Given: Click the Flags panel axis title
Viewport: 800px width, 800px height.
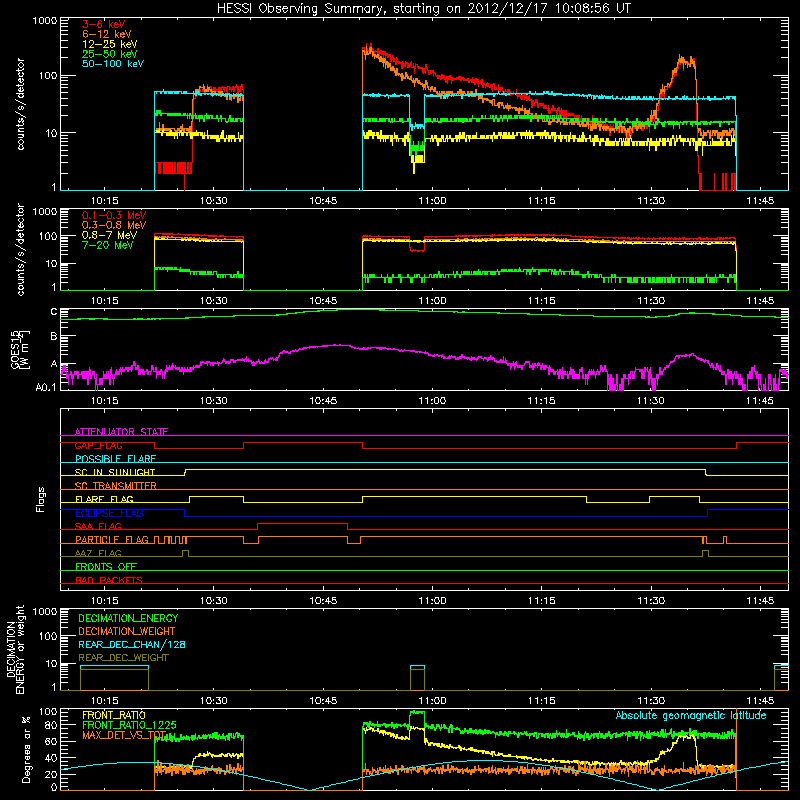Looking at the screenshot, I should coord(41,499).
